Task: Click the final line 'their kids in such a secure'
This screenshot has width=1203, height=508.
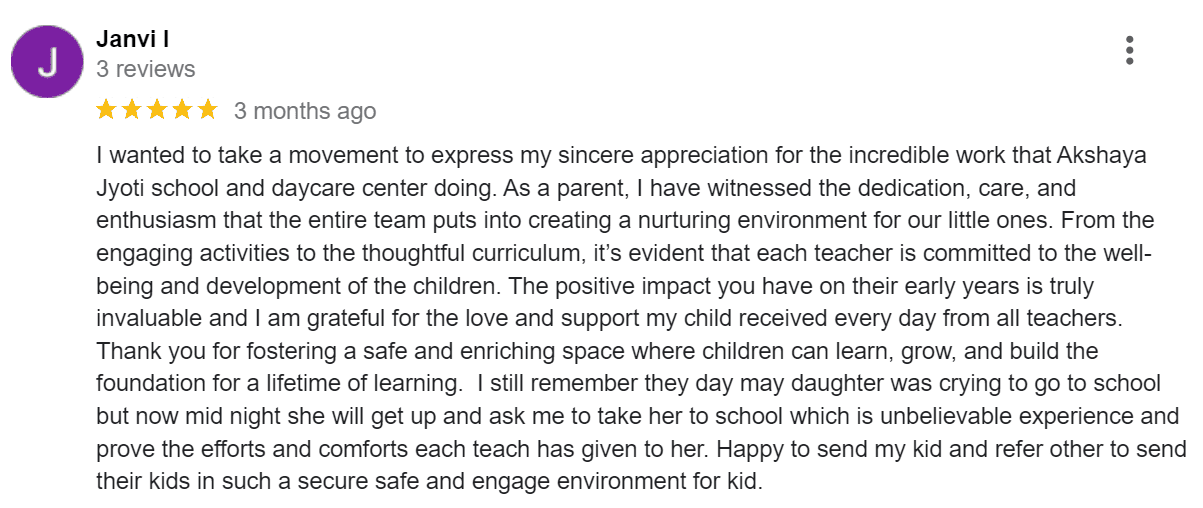Action: pyautogui.click(x=430, y=481)
